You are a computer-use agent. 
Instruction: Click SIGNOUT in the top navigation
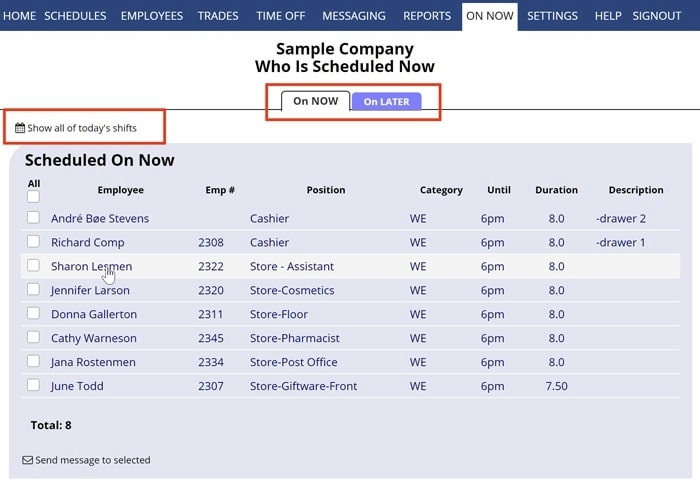pos(657,16)
